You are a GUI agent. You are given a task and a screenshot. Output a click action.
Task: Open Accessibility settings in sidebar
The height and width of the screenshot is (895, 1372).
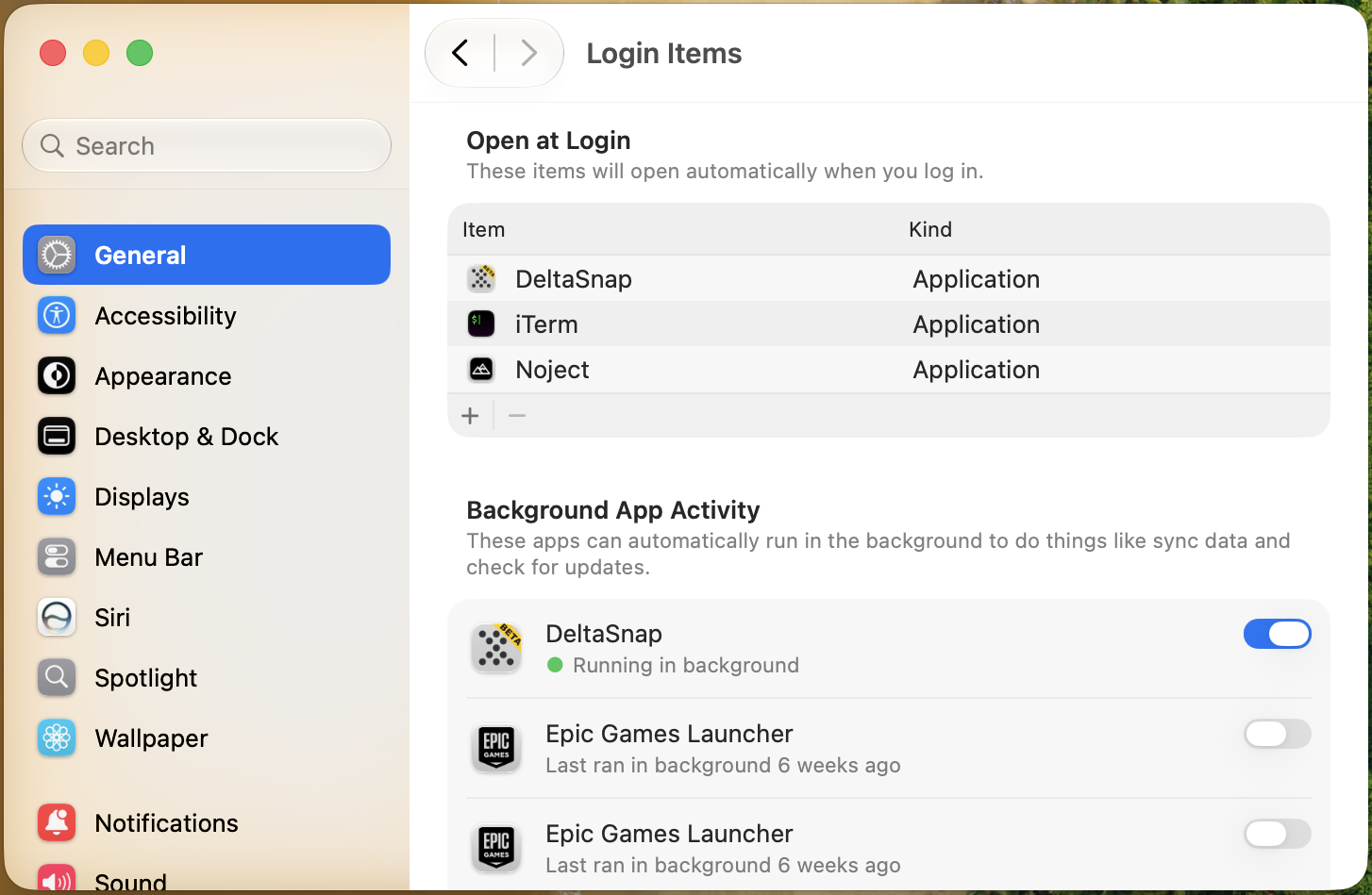(x=207, y=315)
